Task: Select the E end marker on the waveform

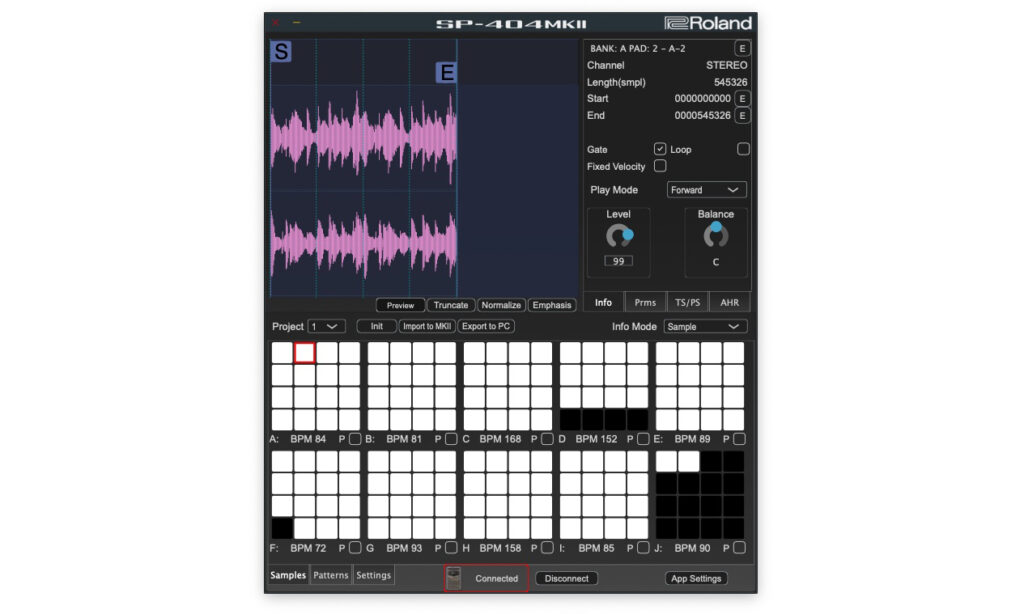Action: point(447,72)
